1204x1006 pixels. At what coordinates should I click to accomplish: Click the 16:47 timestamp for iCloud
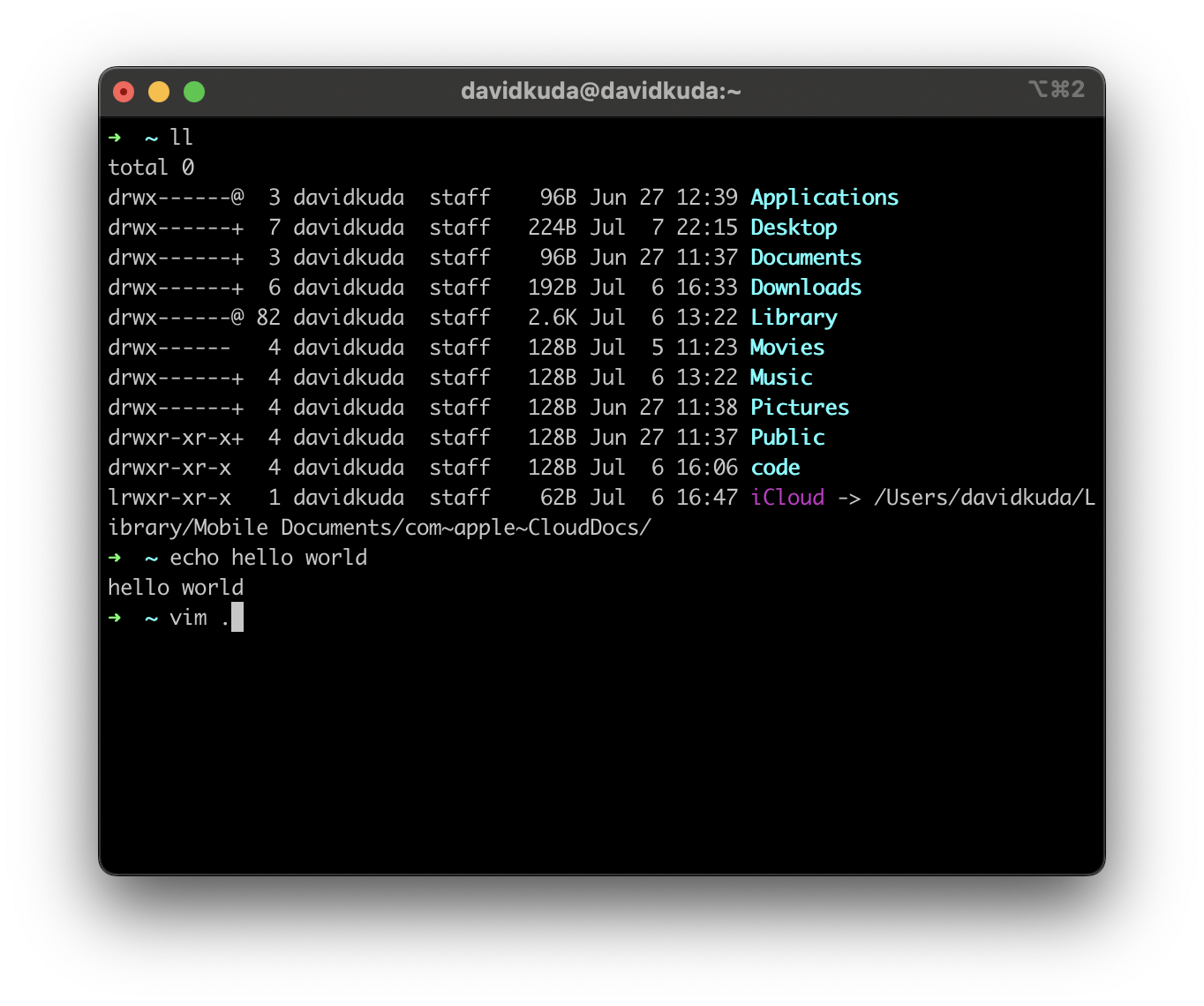(x=706, y=498)
